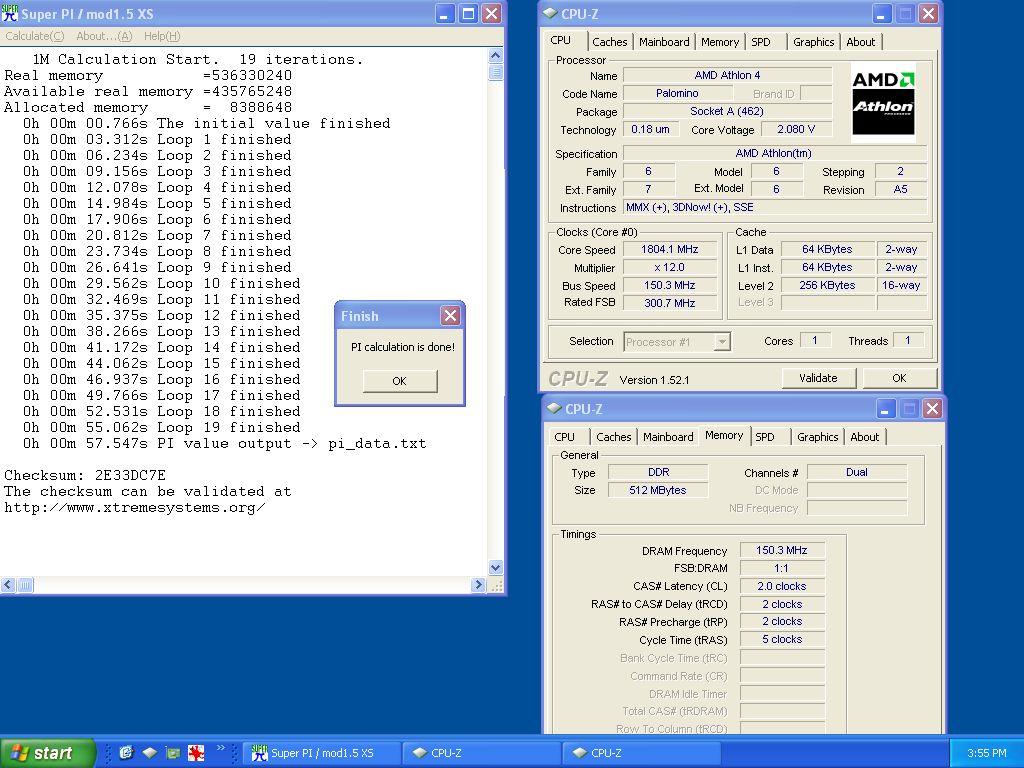The image size is (1024, 768).
Task: Click CPU-Z taskbar button next to Super PI
Action: point(482,753)
